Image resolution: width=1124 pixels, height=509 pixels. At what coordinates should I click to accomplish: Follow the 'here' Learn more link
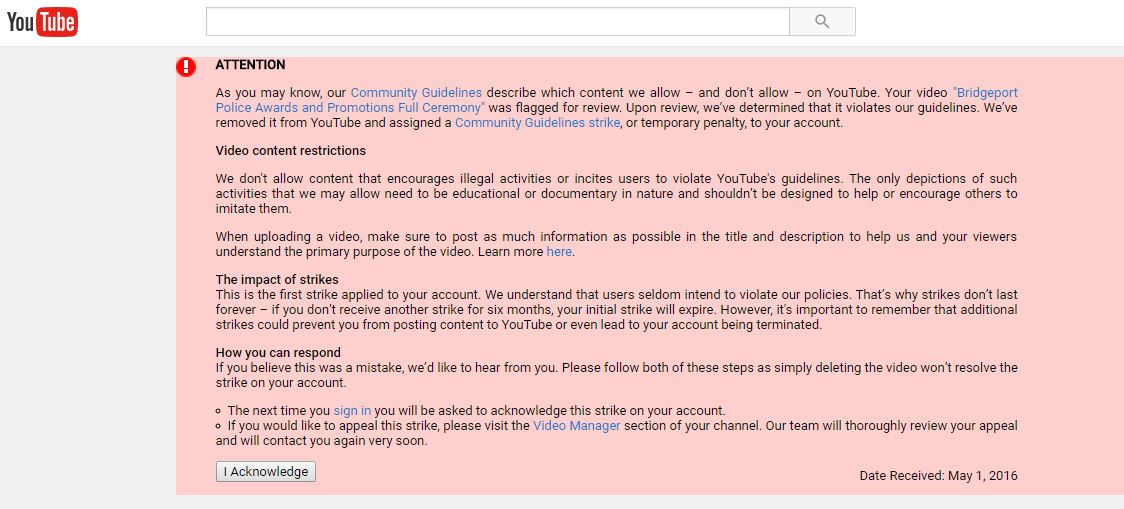[x=559, y=252]
